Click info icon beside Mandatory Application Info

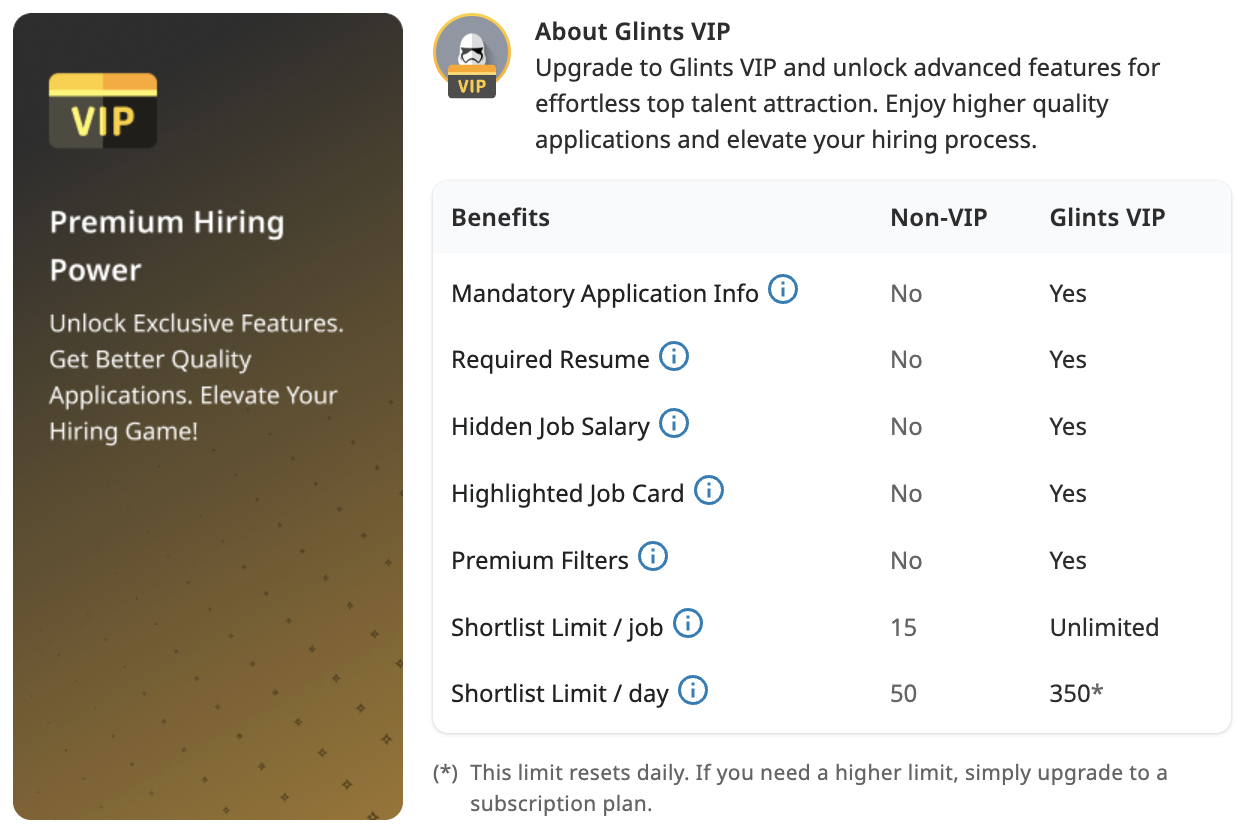click(783, 291)
